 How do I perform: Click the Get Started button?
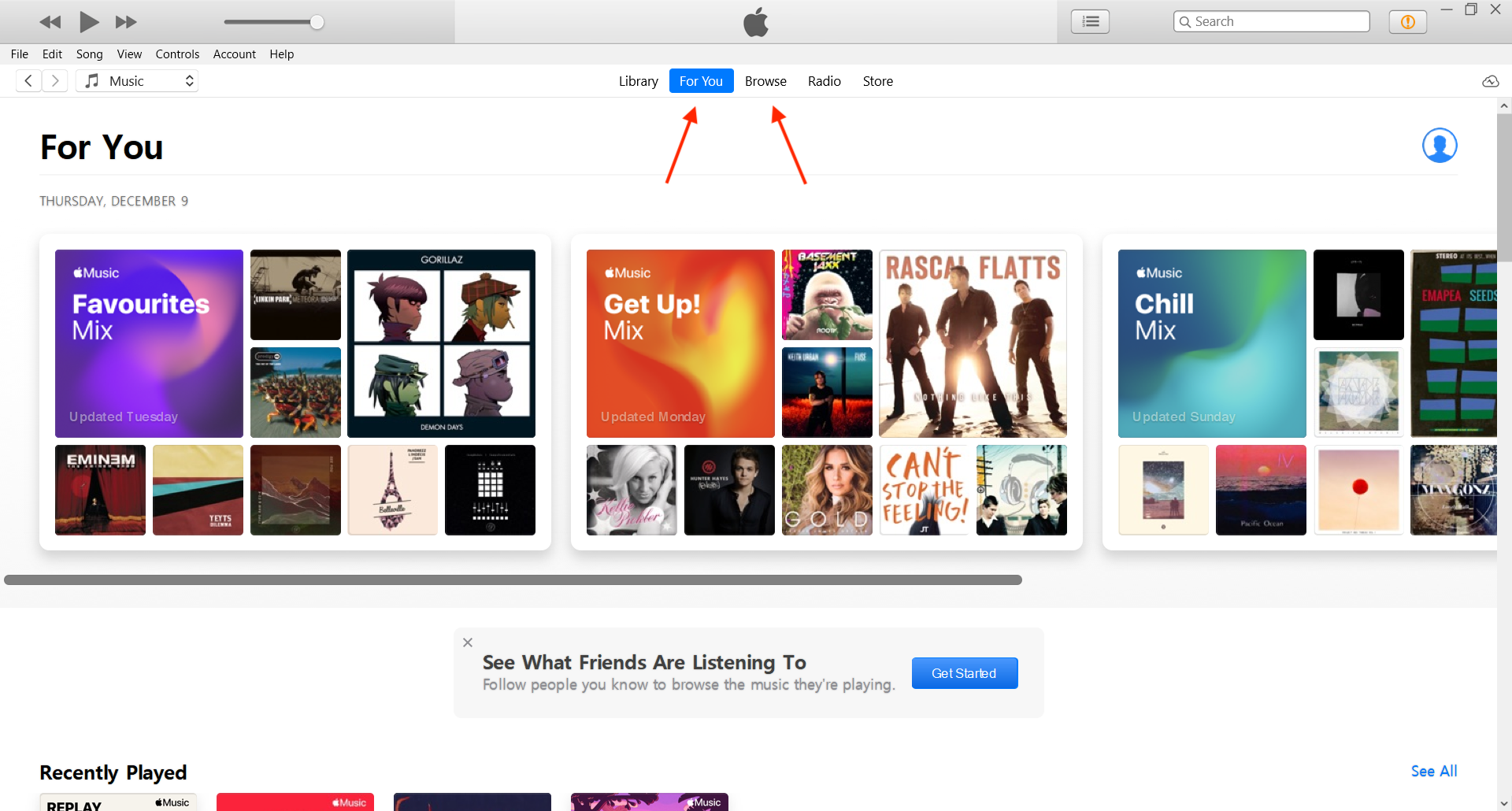[964, 673]
